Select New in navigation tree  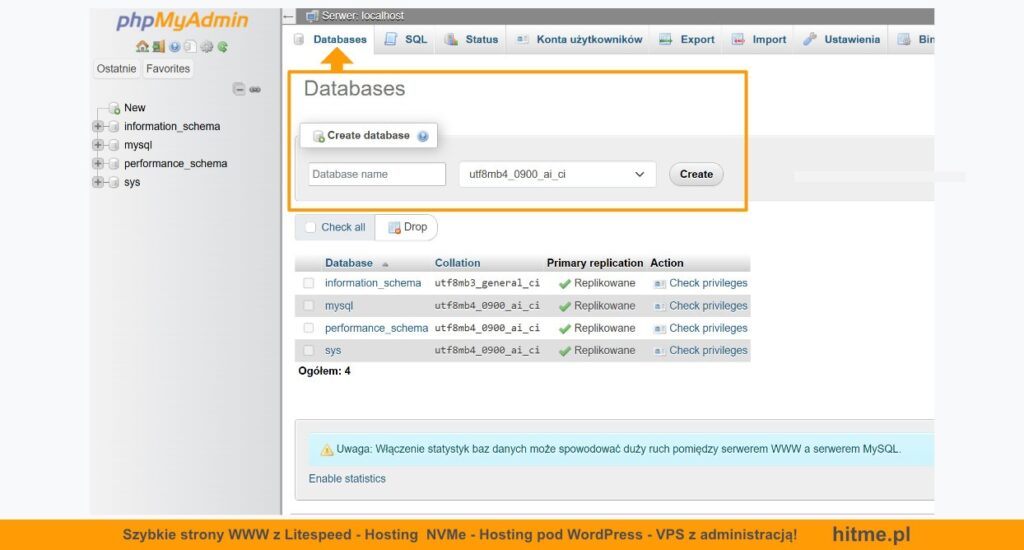(135, 108)
